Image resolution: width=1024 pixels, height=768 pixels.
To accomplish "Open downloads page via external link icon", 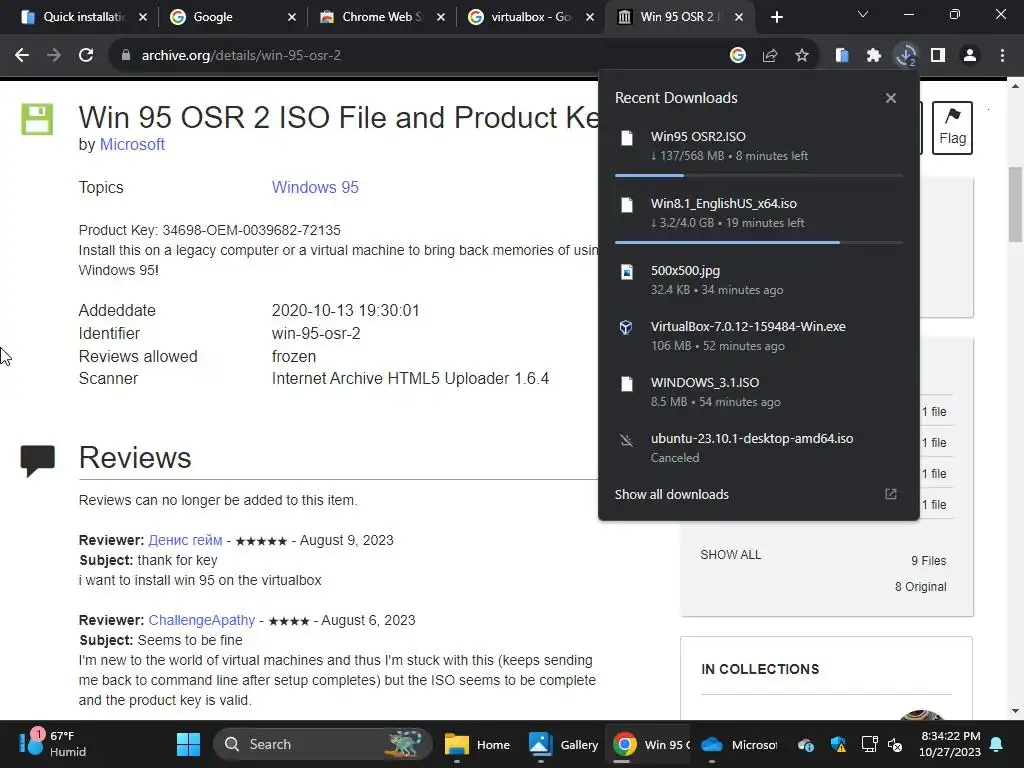I will coord(891,494).
